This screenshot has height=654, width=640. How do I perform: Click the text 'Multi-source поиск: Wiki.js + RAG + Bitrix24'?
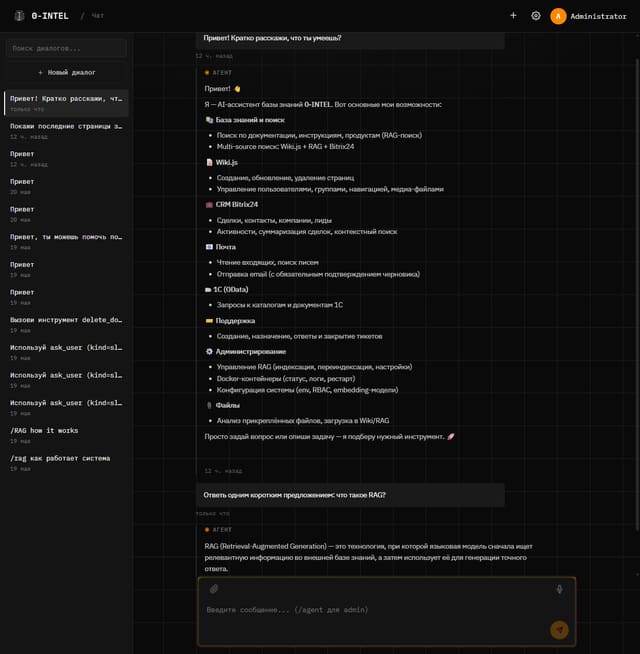(x=285, y=147)
